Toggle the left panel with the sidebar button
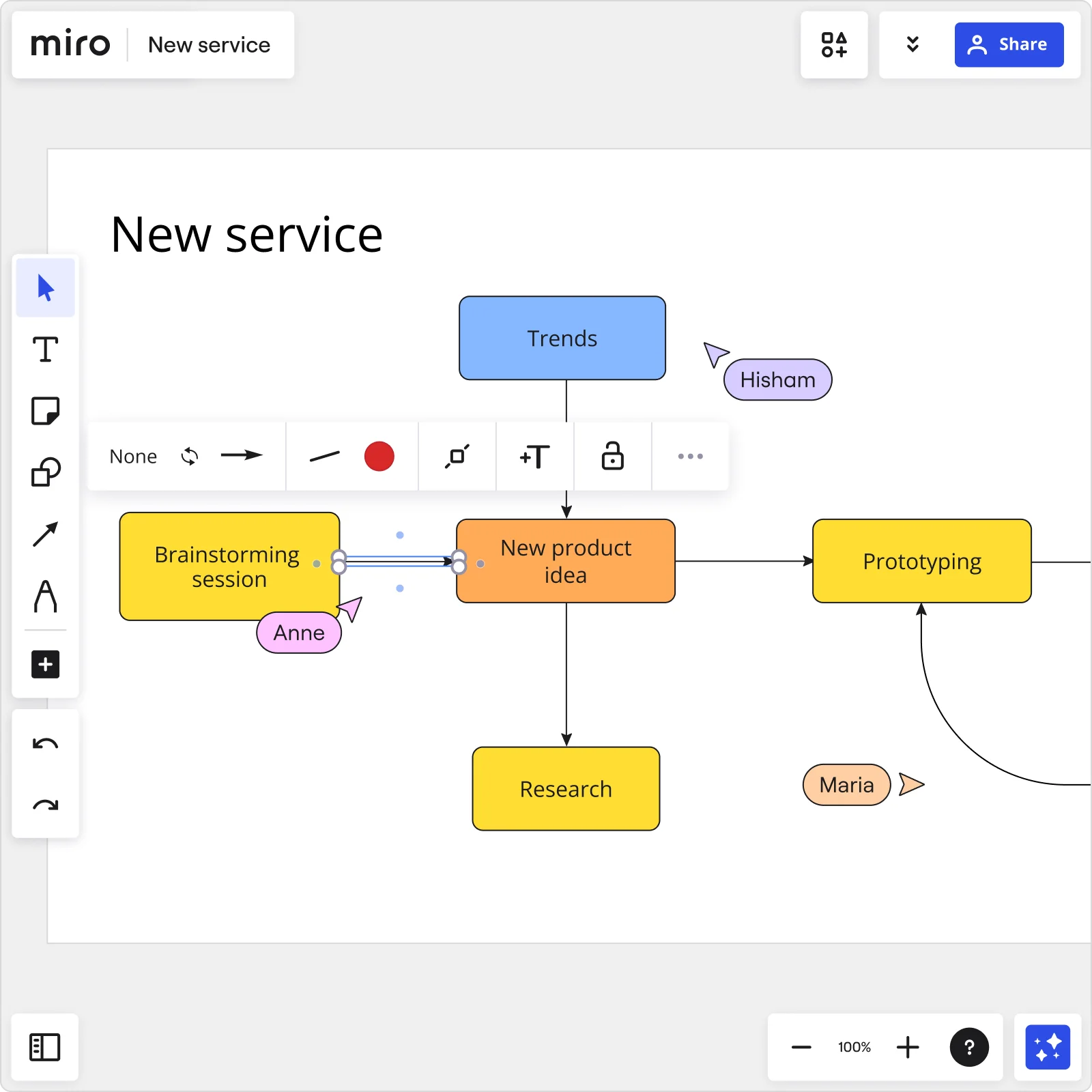 tap(45, 1048)
